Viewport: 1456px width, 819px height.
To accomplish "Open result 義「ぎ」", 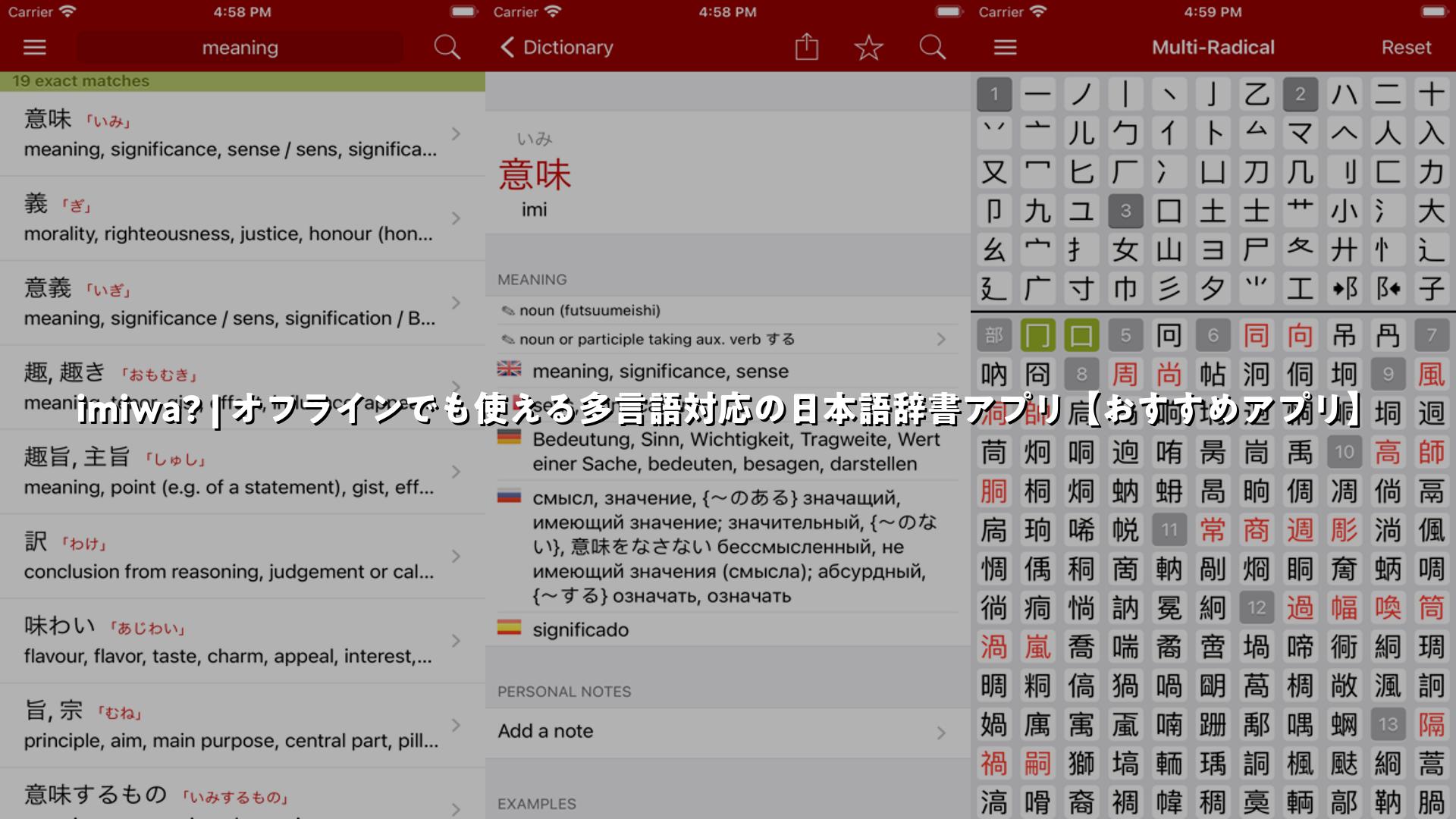I will 243,218.
